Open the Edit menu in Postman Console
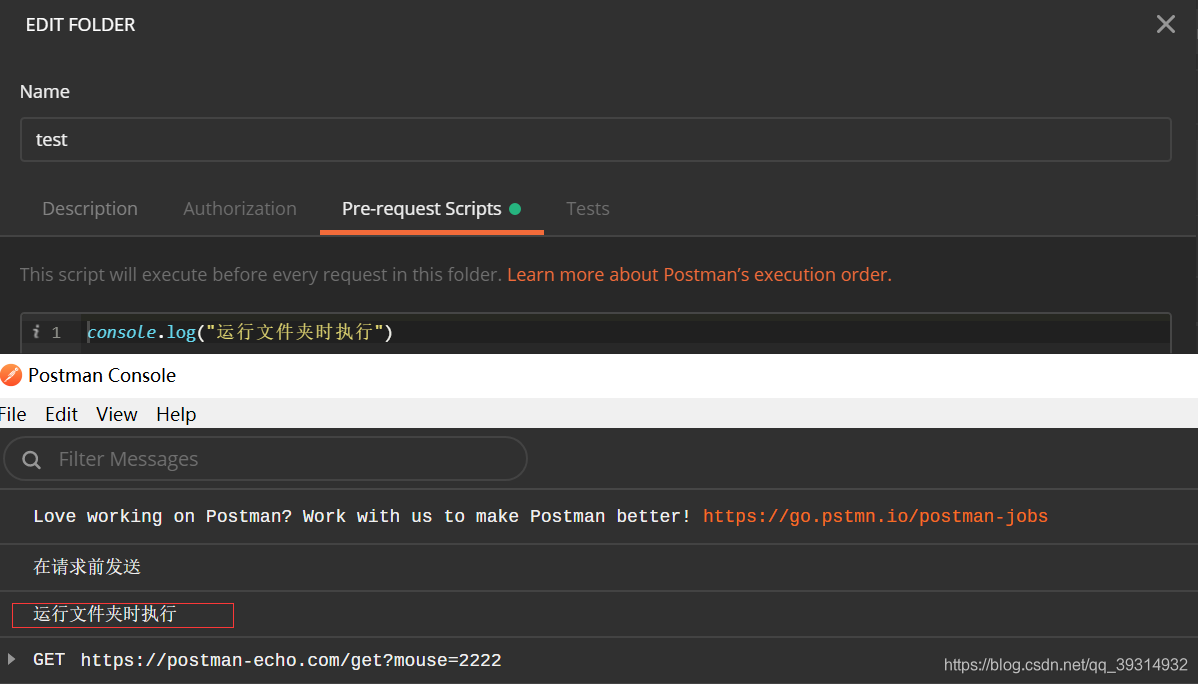The image size is (1198, 684). (61, 414)
